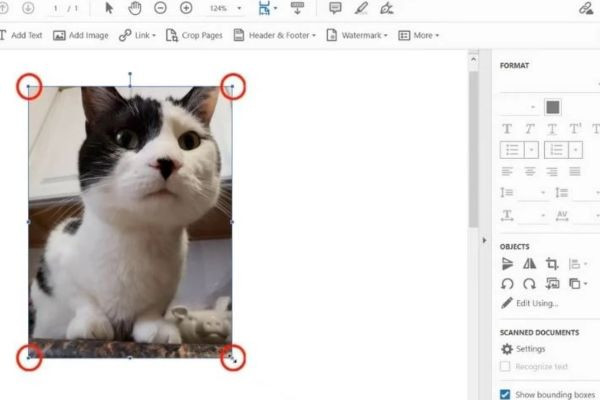Viewport: 600px width, 400px height.
Task: Center align the text
Action: [x=530, y=171]
